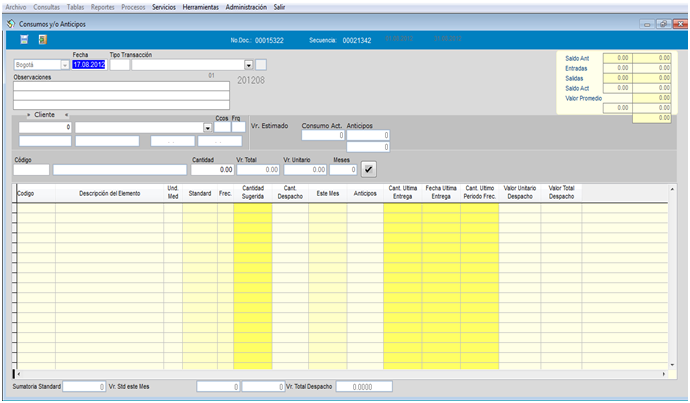Click the third Observaciones text line

coord(121,105)
